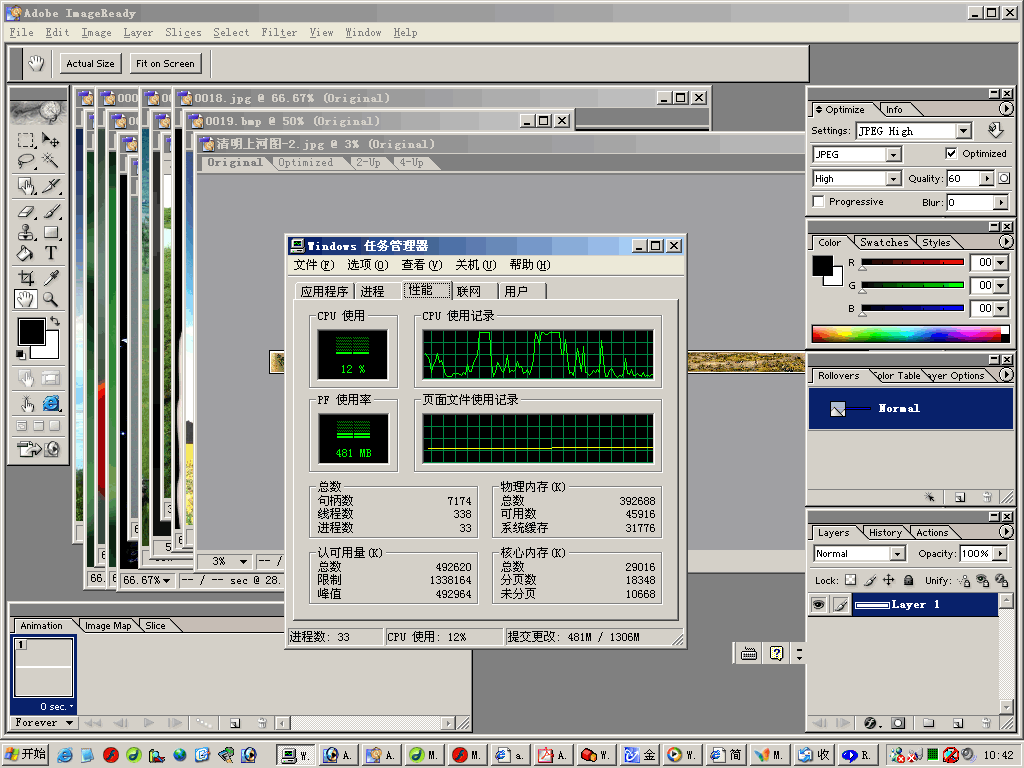Click the 开始 Start button
Screen dimensions: 1024x768
[25, 754]
